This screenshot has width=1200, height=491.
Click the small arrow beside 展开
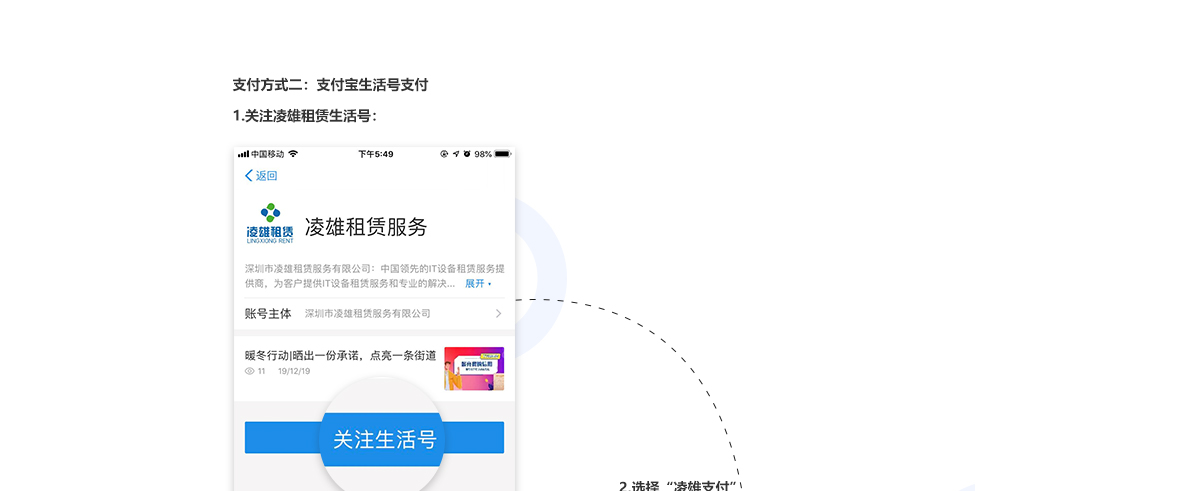click(490, 285)
